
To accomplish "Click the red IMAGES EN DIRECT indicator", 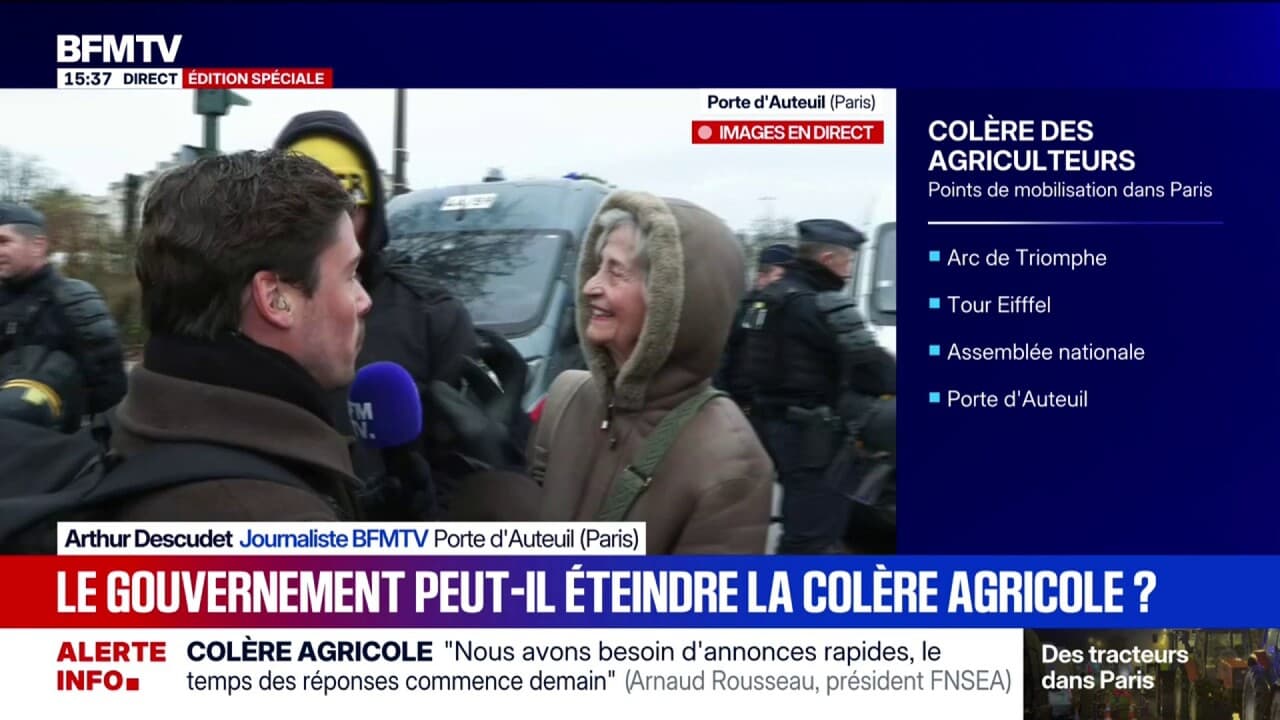I will (x=788, y=132).
